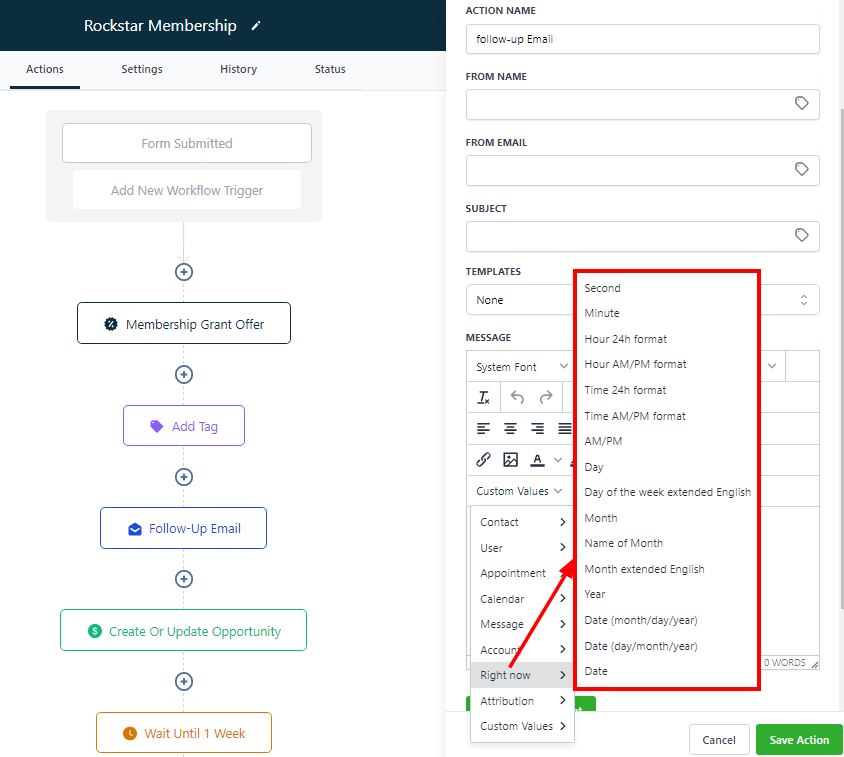Click the undo arrow in message toolbar
Viewport: 844px width, 757px height.
(x=517, y=397)
